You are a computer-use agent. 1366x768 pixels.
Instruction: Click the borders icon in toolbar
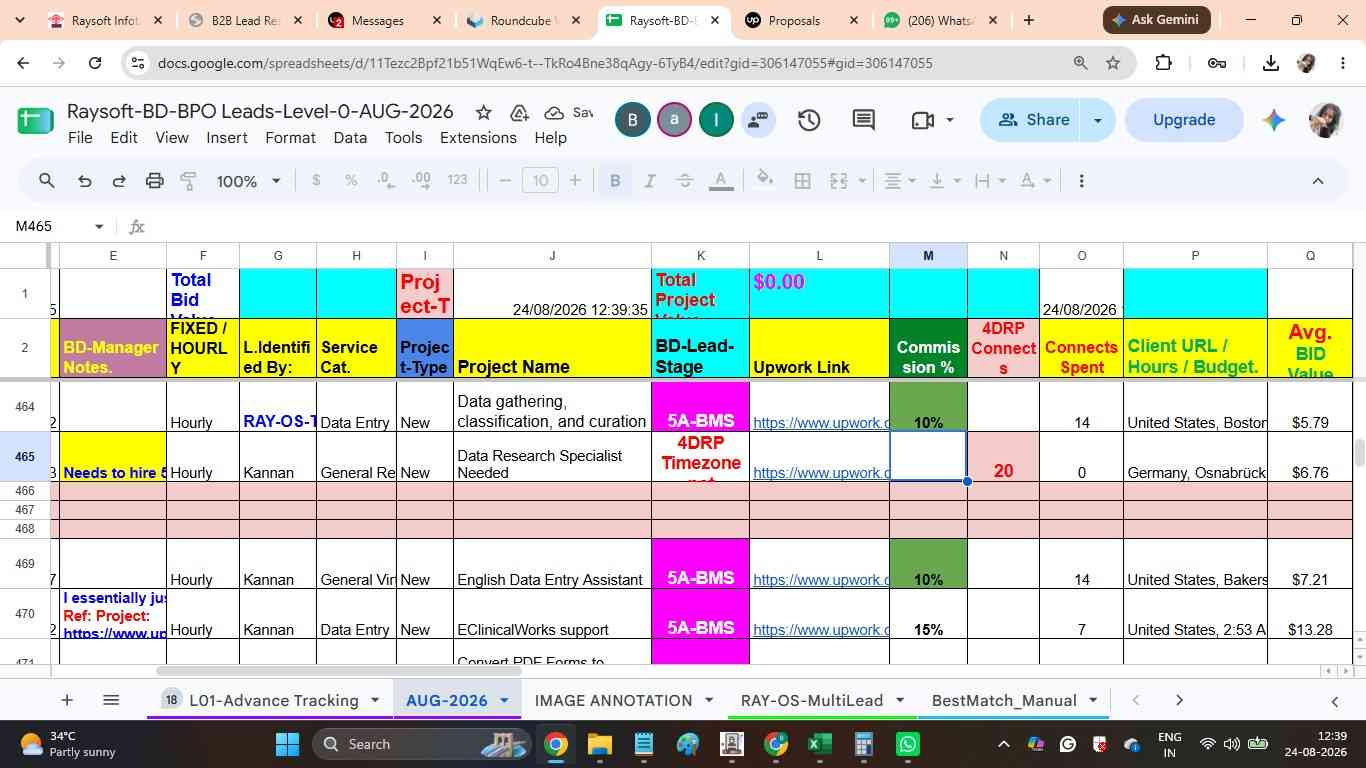pyautogui.click(x=802, y=181)
